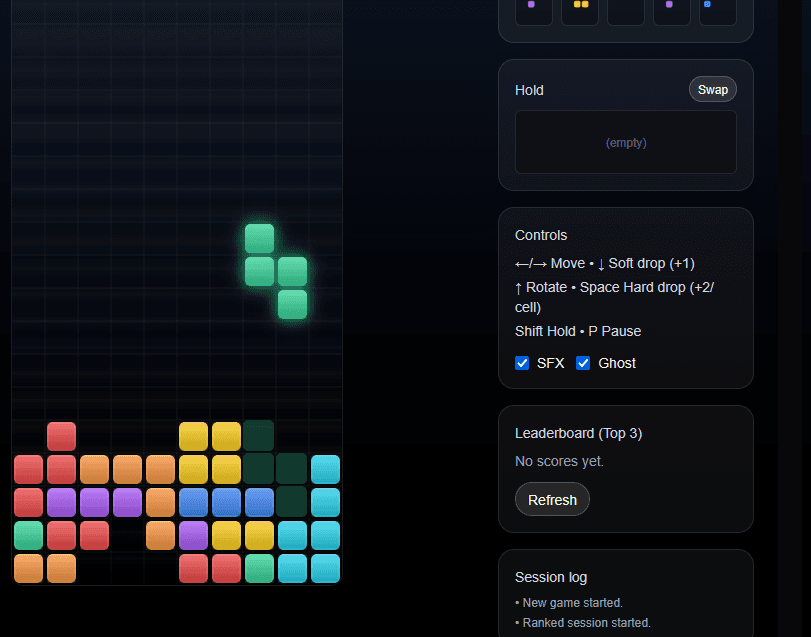Screen dimensions: 811x637
Task: Disable the SFX checkbox
Action: [522, 363]
